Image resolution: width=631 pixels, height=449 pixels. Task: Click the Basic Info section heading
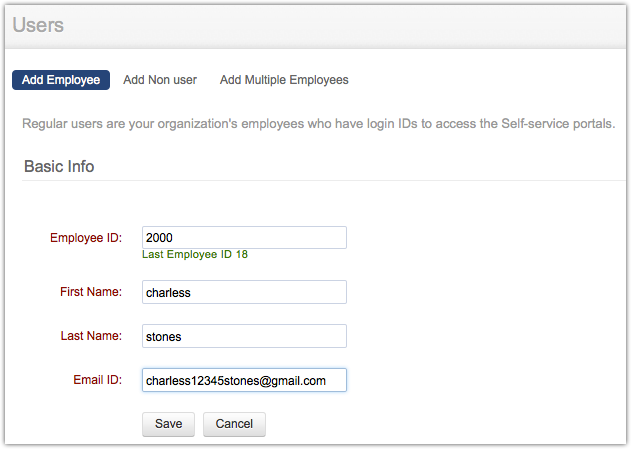59,166
